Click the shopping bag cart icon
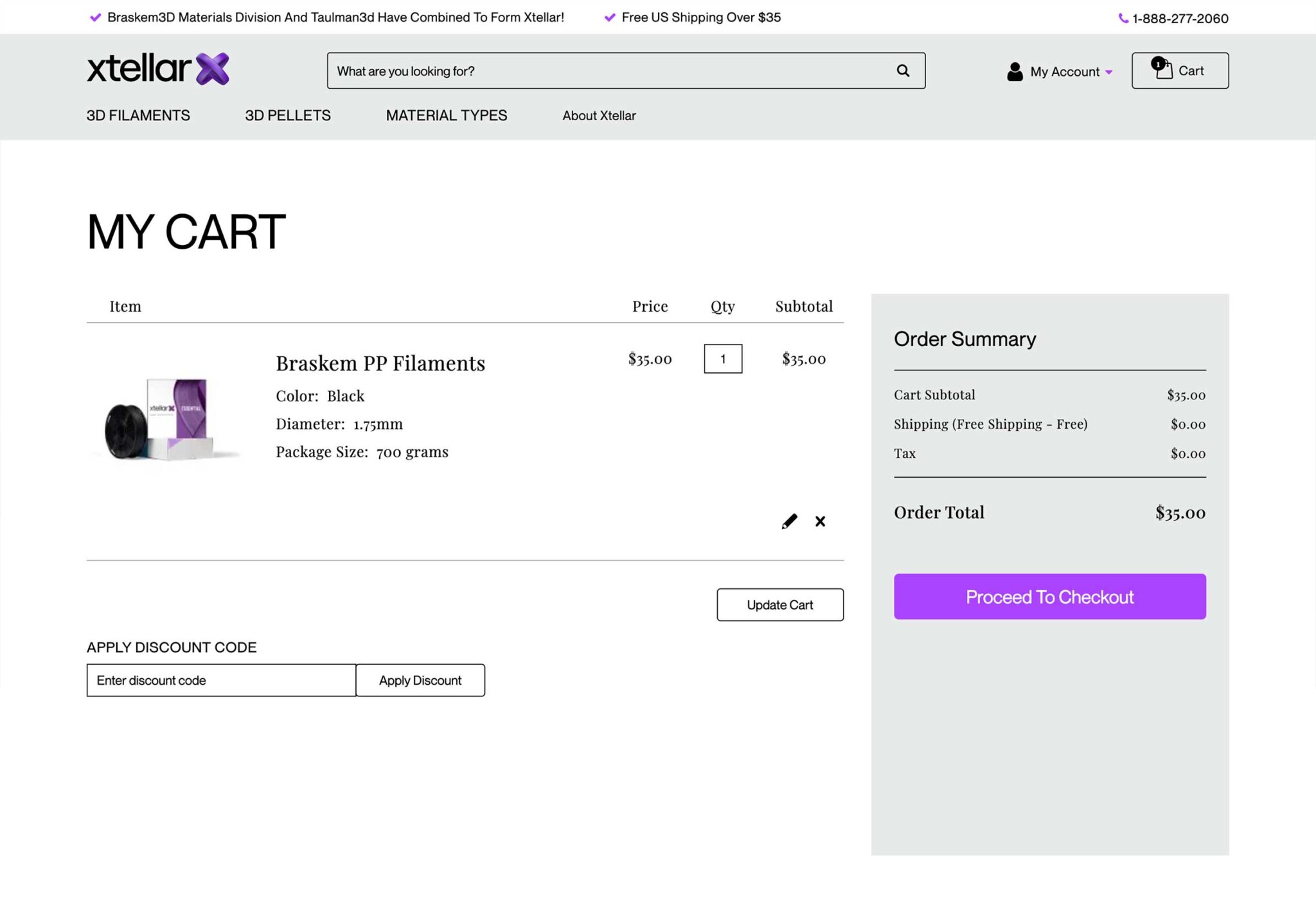 pyautogui.click(x=1162, y=68)
